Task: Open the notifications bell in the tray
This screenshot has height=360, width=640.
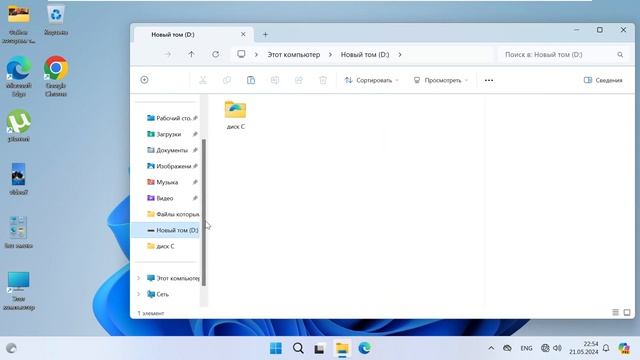Action: coord(606,348)
